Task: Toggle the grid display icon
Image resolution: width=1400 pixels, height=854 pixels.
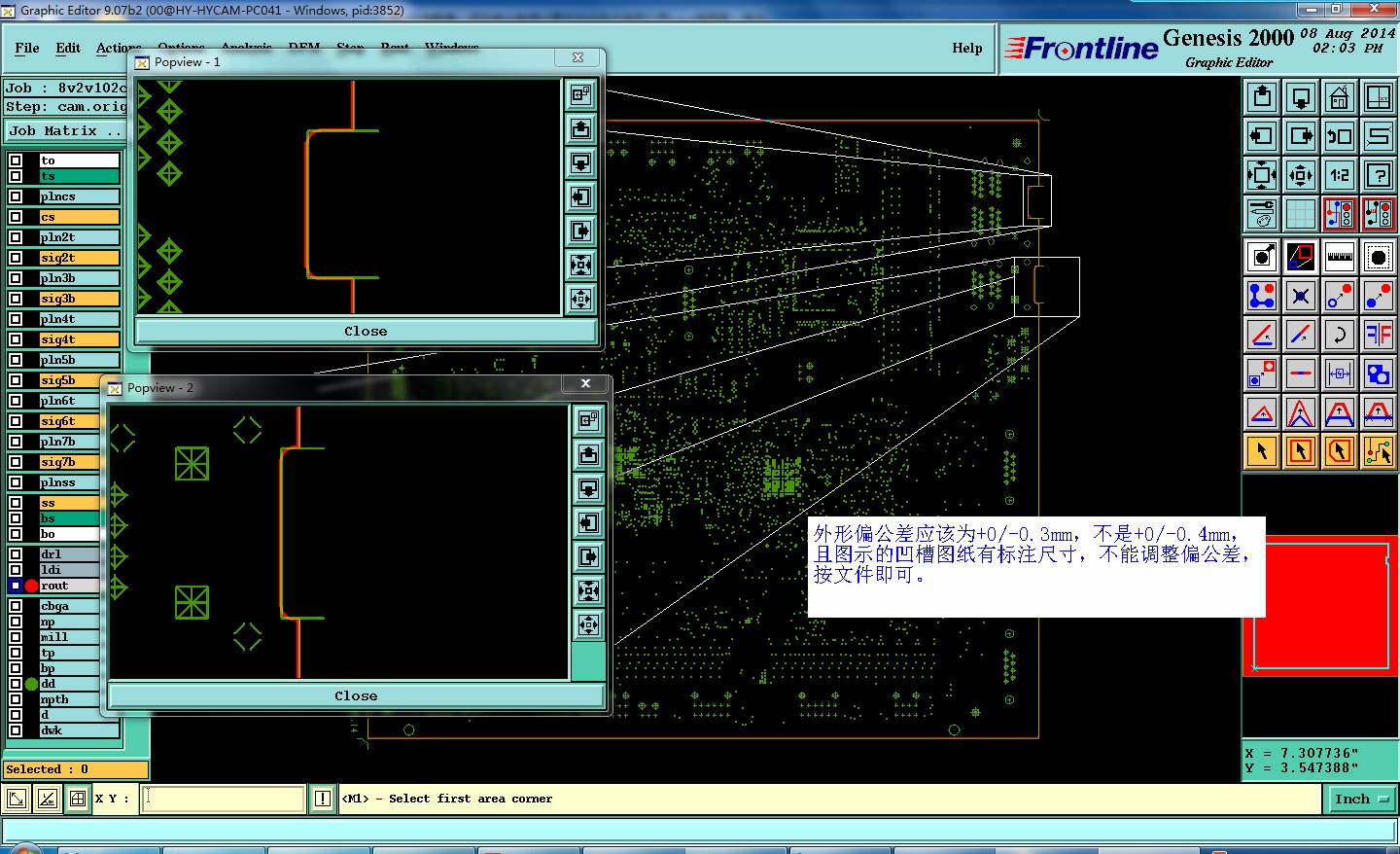Action: click(1301, 214)
